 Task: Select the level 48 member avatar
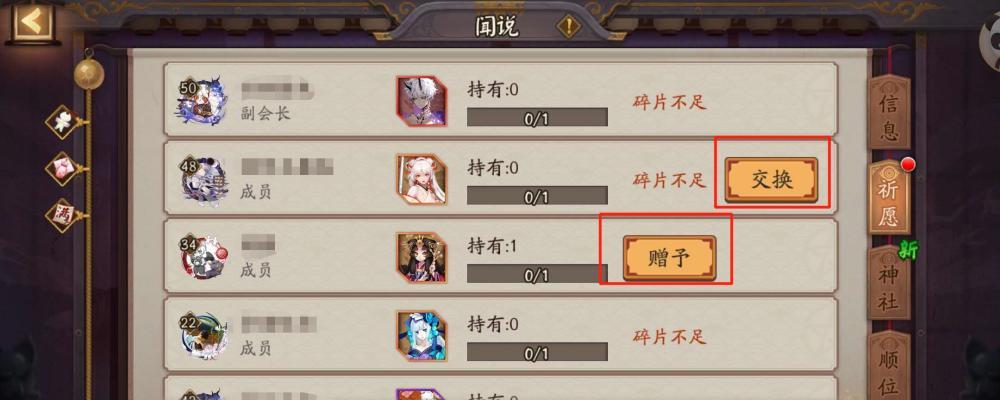coord(202,181)
